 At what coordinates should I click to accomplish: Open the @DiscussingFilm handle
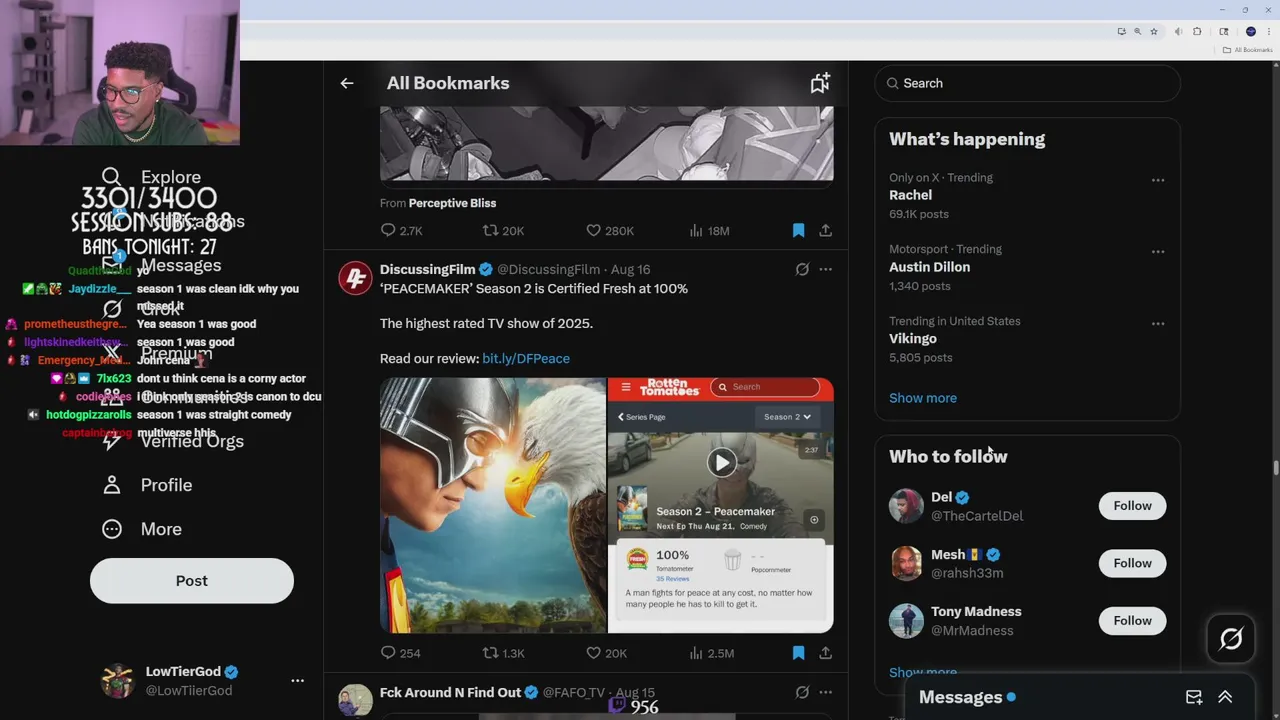[x=548, y=269]
